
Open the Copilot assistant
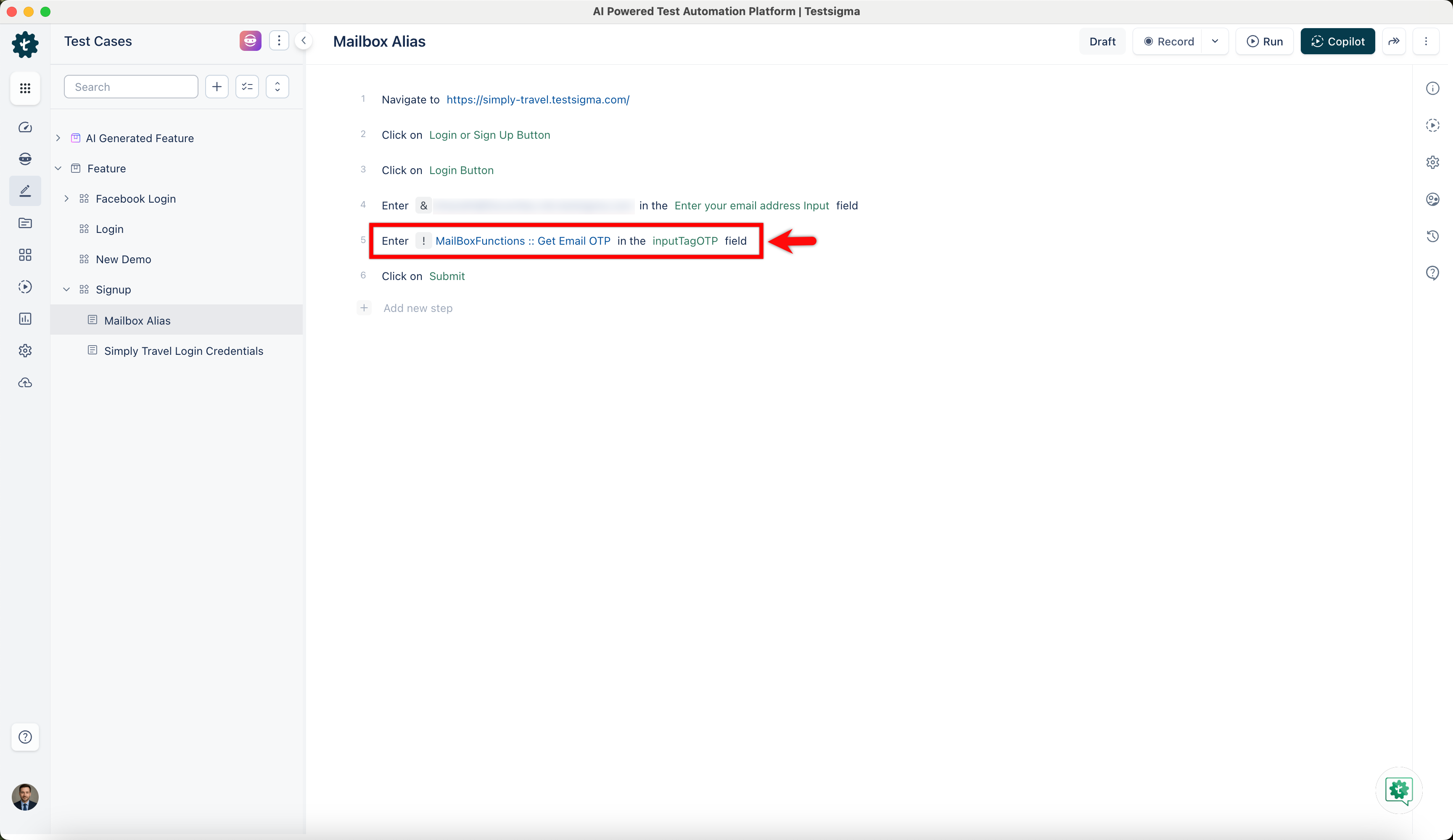(x=1338, y=42)
